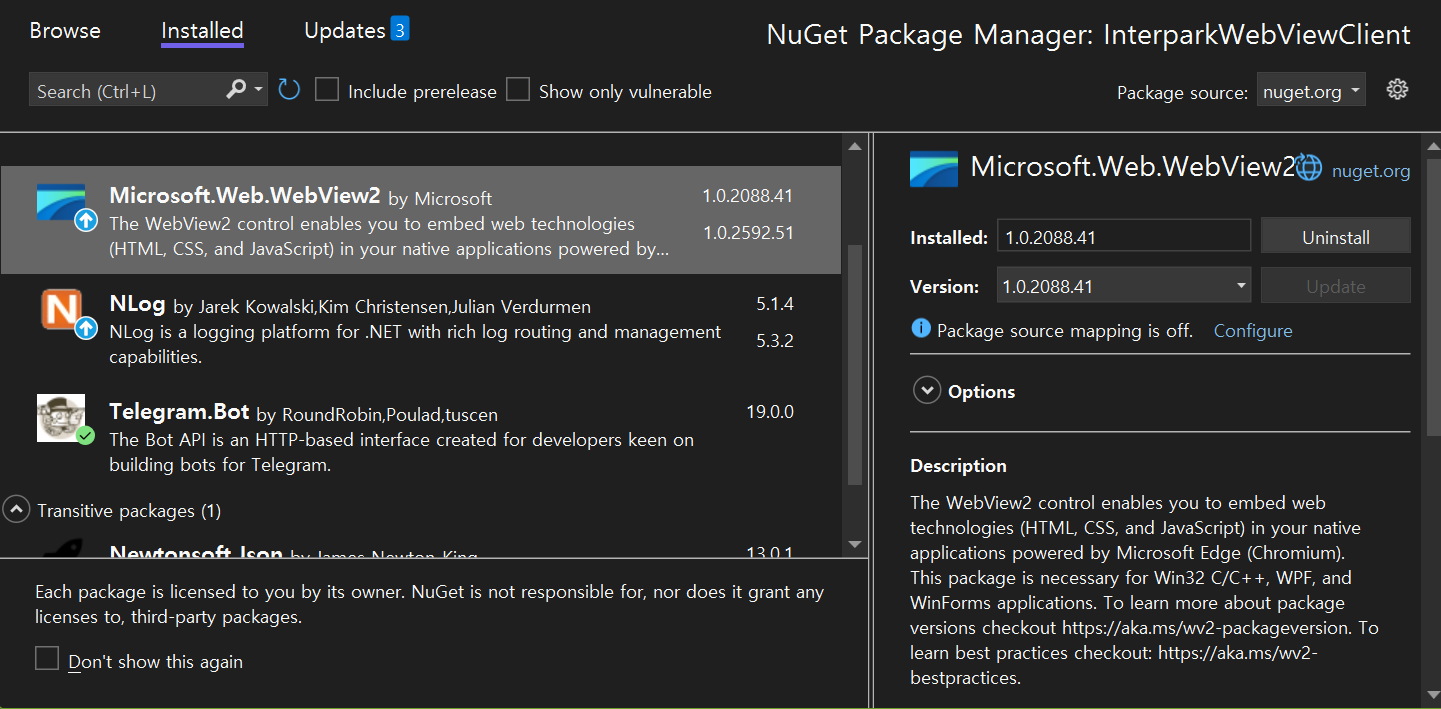Image resolution: width=1441 pixels, height=709 pixels.
Task: Open the Package source dropdown
Action: click(1311, 91)
